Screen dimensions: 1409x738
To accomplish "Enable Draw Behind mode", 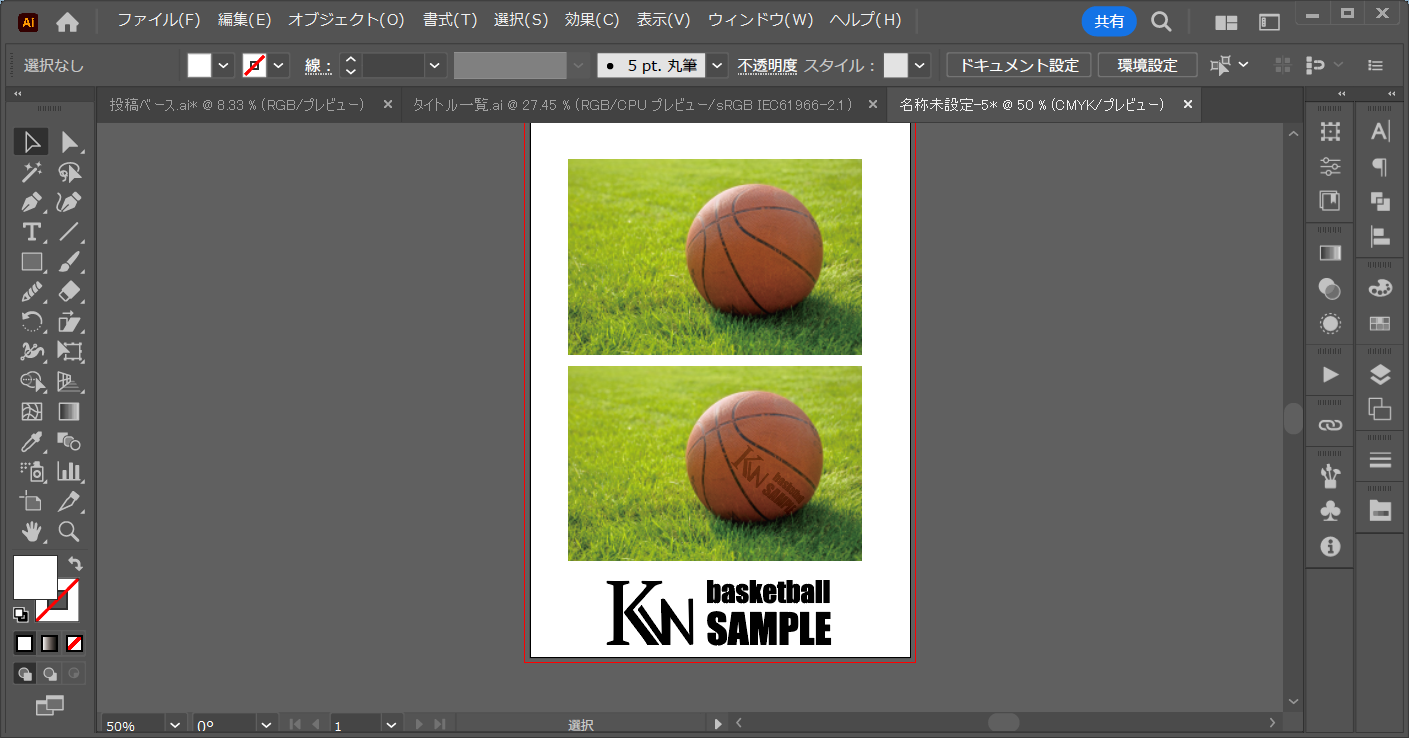I will point(50,673).
